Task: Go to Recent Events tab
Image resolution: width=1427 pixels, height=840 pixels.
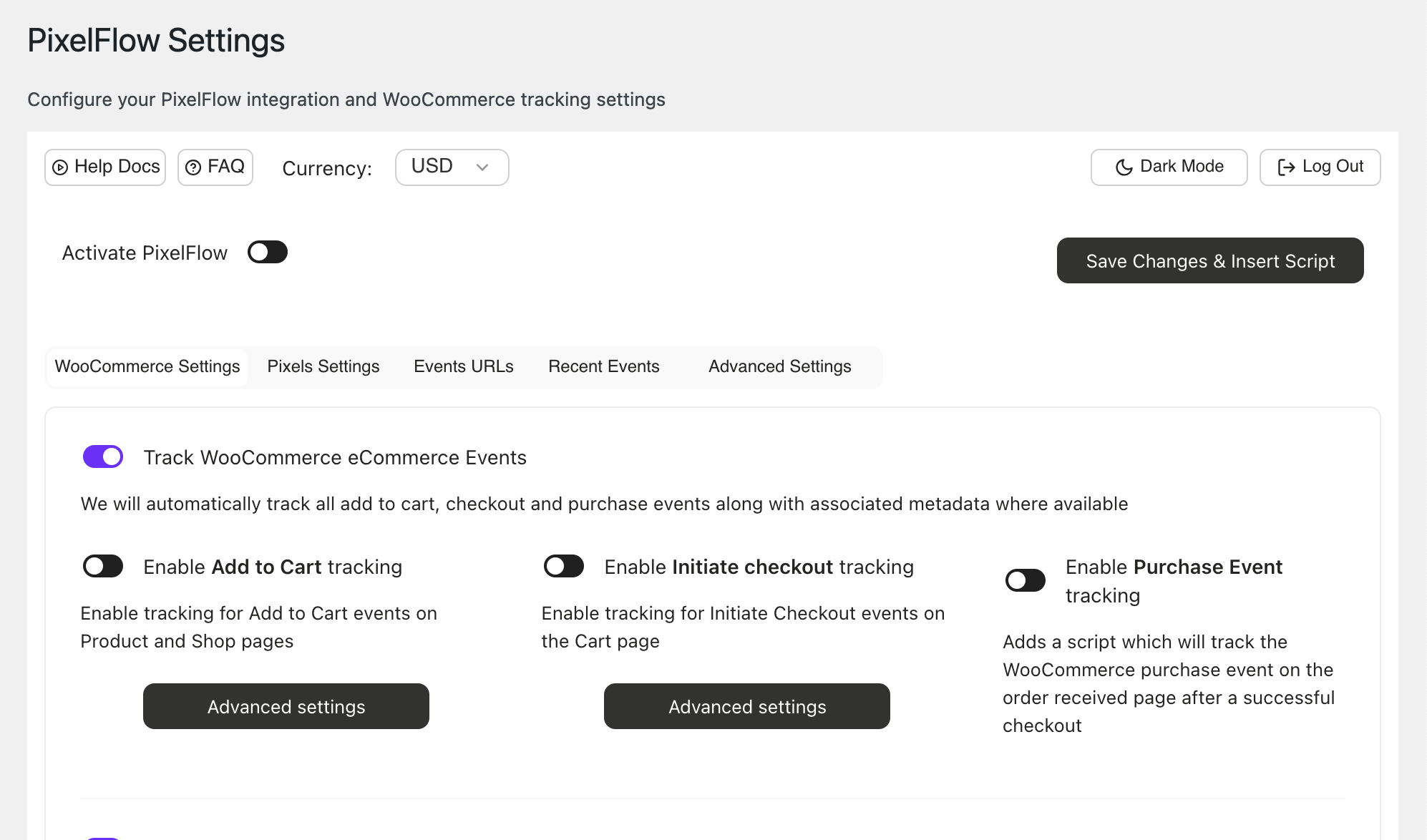Action: (x=603, y=366)
